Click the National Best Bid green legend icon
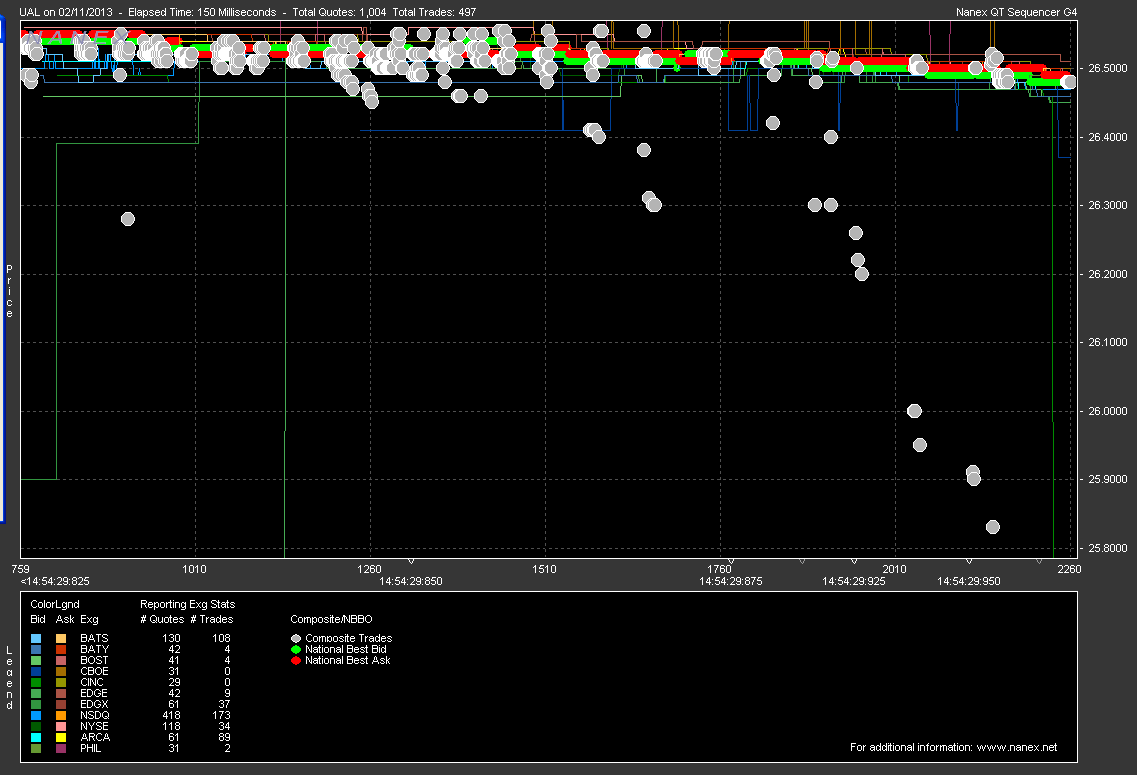 tap(296, 650)
